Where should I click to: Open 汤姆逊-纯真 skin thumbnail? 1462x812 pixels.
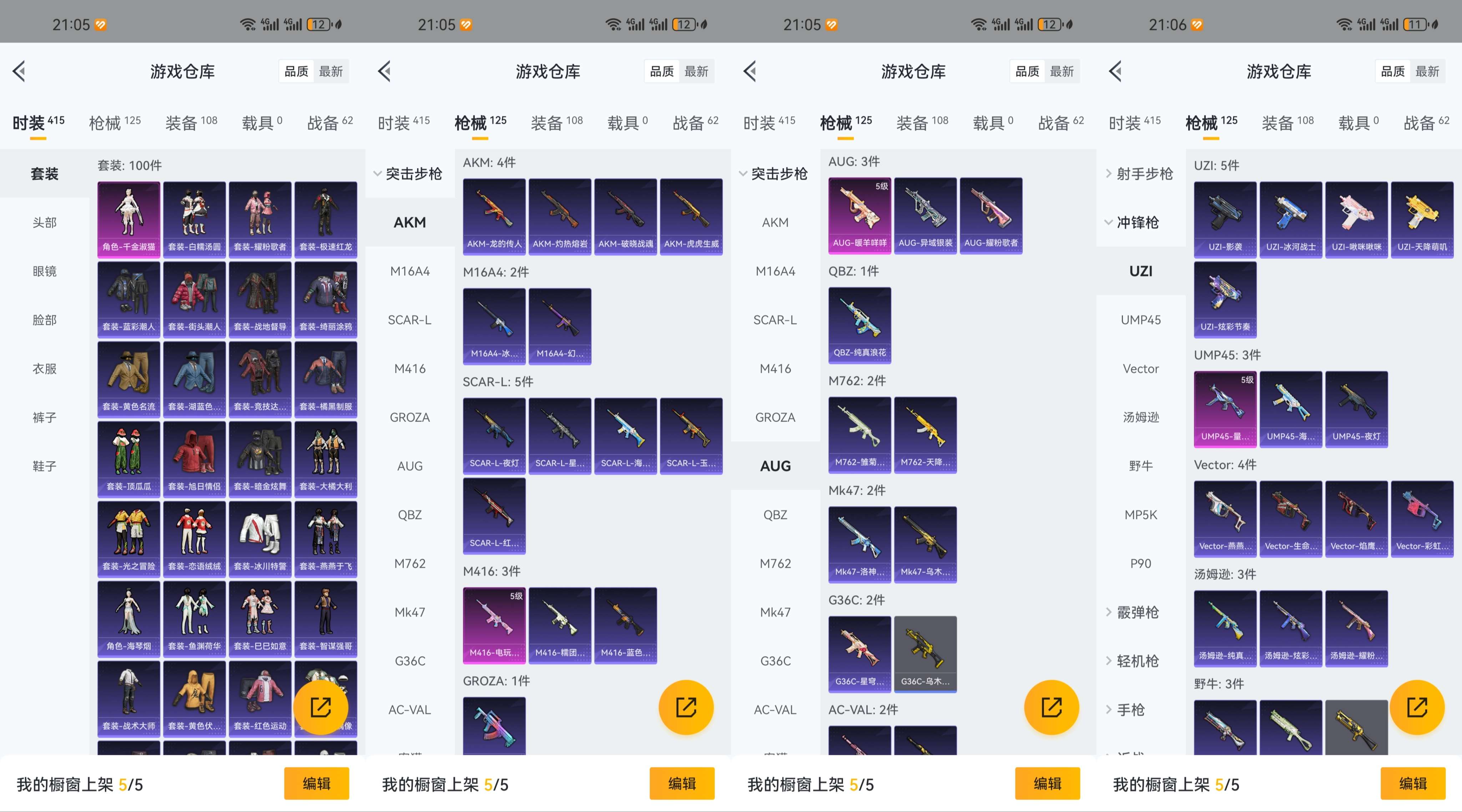(1225, 628)
